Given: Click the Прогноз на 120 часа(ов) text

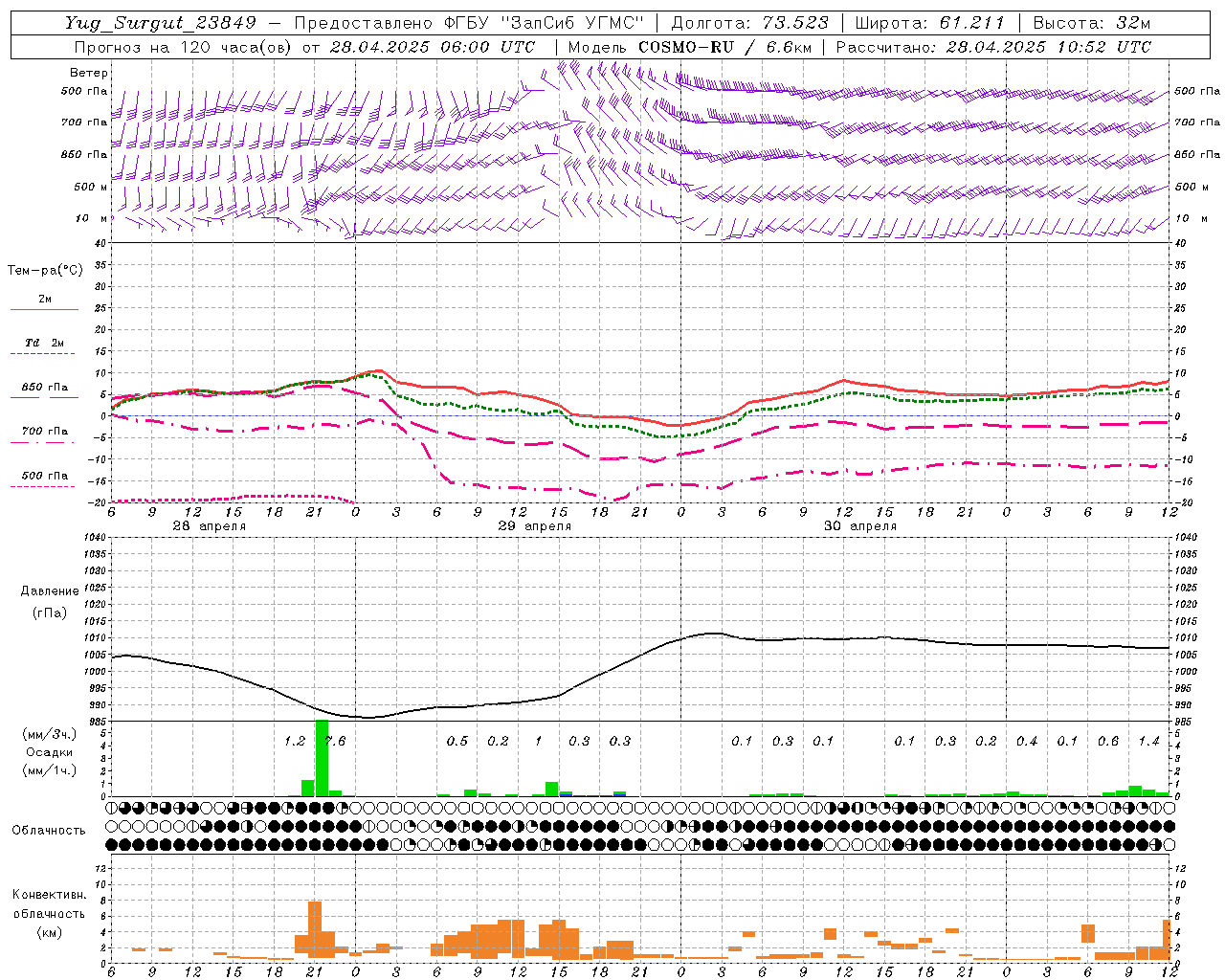Looking at the screenshot, I should 184,47.
